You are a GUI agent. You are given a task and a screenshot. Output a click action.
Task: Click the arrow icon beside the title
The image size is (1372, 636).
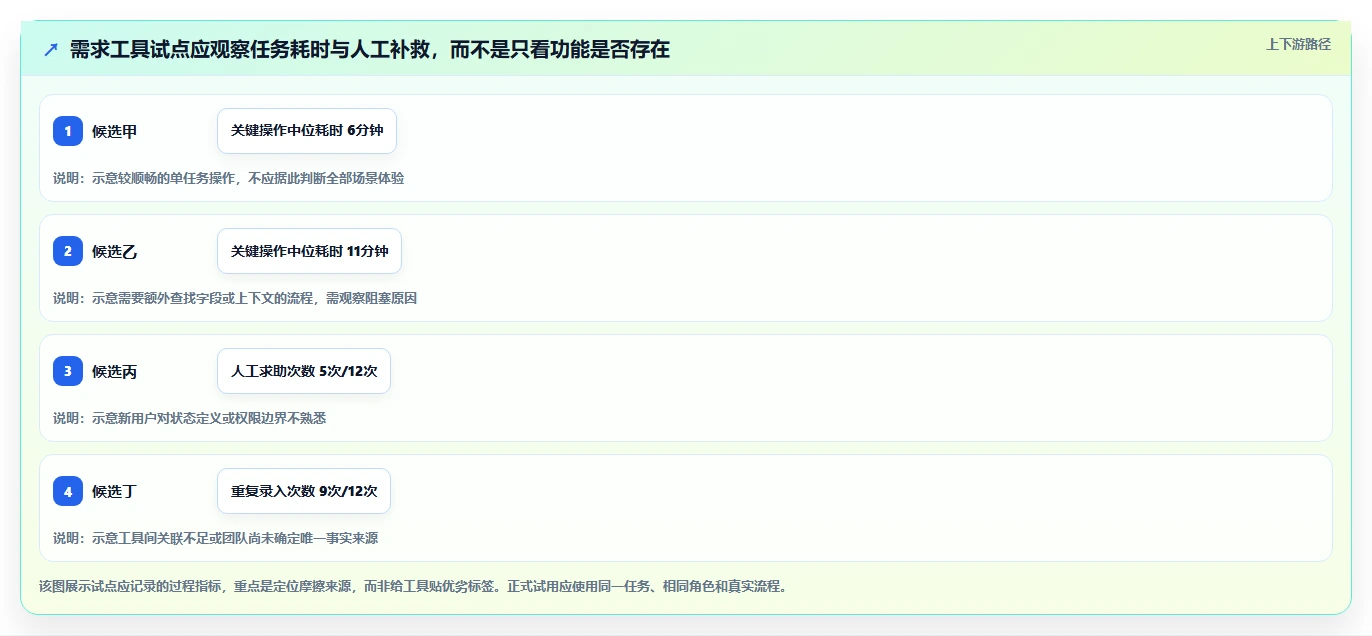[51, 50]
